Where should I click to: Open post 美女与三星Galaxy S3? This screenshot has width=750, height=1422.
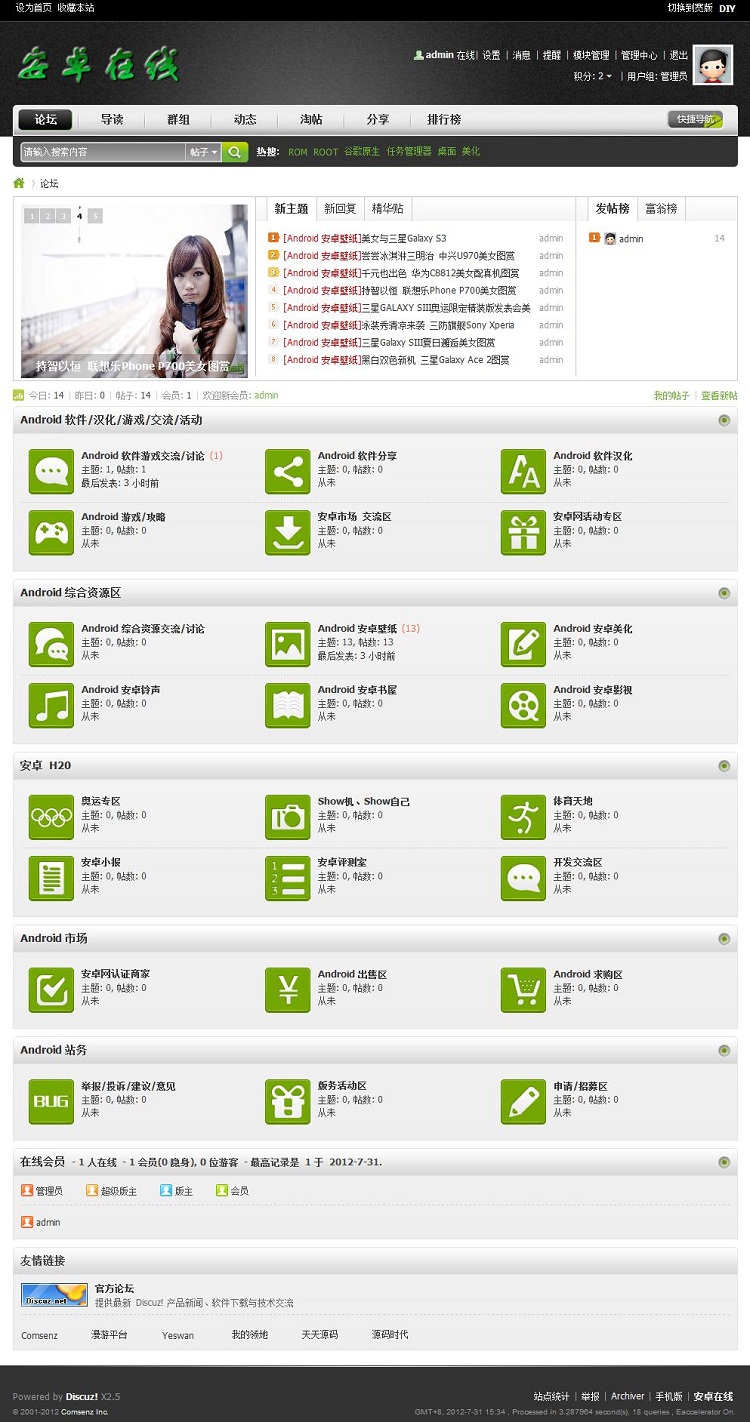403,239
